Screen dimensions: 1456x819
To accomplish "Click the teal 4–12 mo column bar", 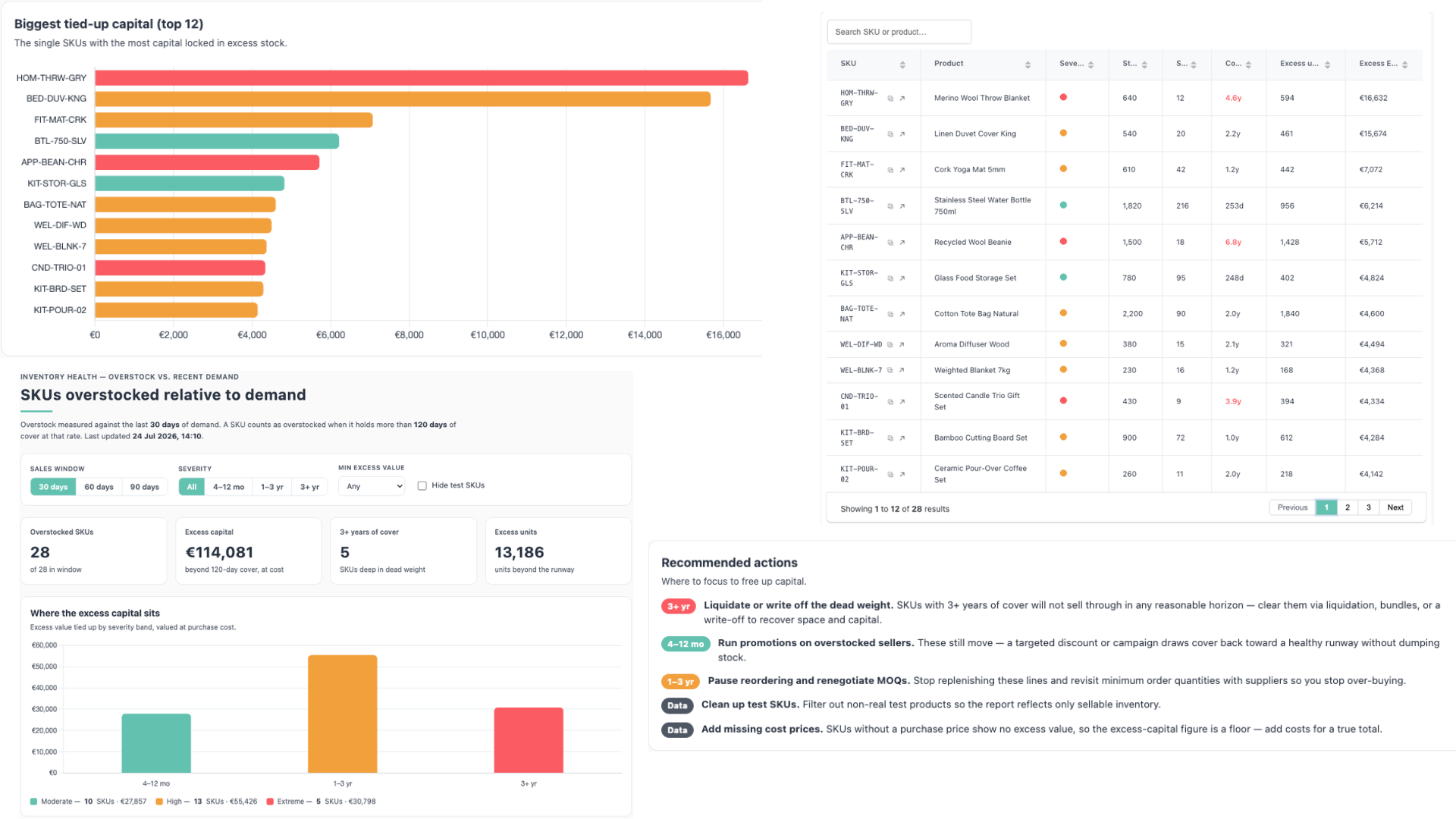I will pyautogui.click(x=156, y=743).
